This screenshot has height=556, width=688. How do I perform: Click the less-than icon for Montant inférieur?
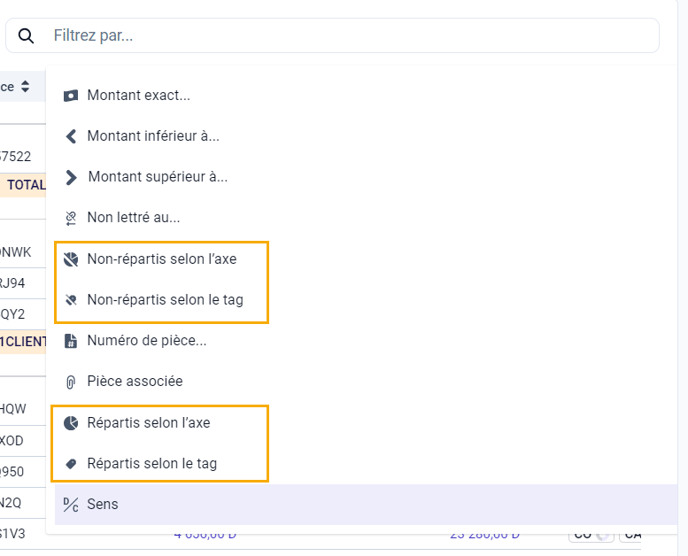(x=71, y=136)
